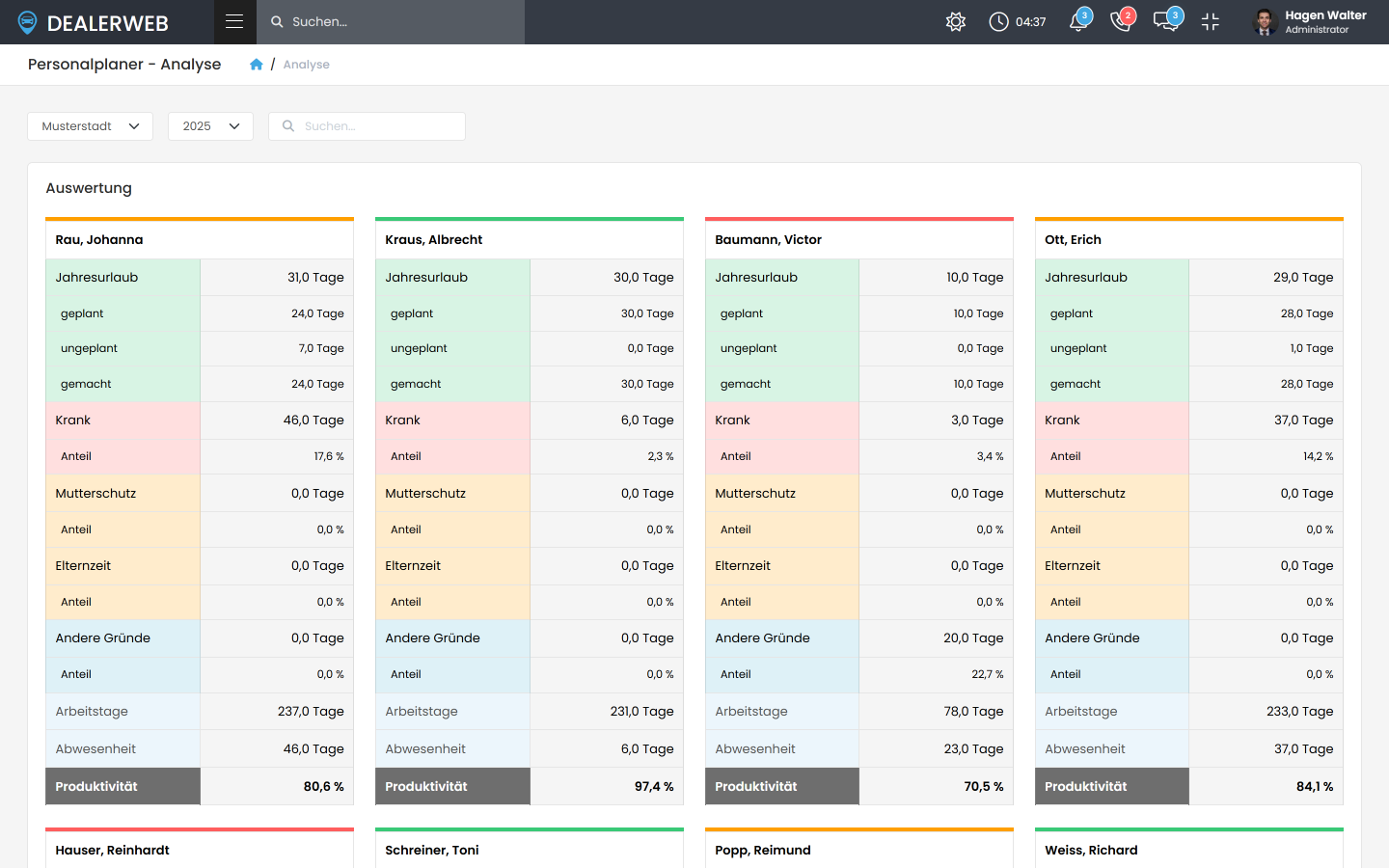The height and width of the screenshot is (868, 1389).
Task: Go to home via breadcrumb house icon
Action: pyautogui.click(x=256, y=65)
